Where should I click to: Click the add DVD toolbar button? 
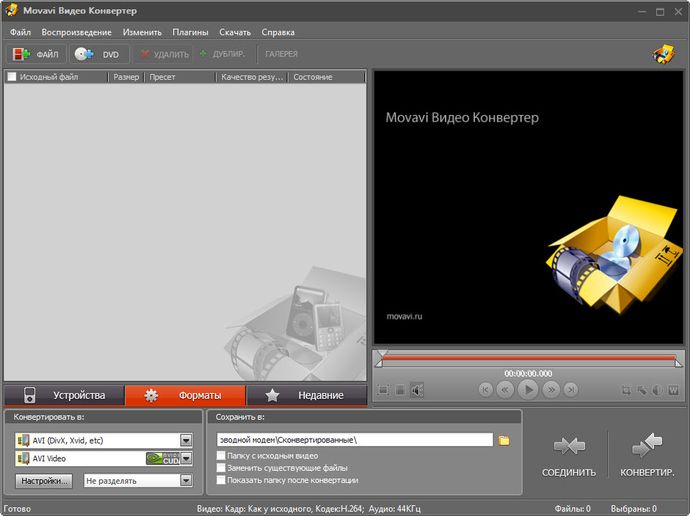pyautogui.click(x=99, y=54)
